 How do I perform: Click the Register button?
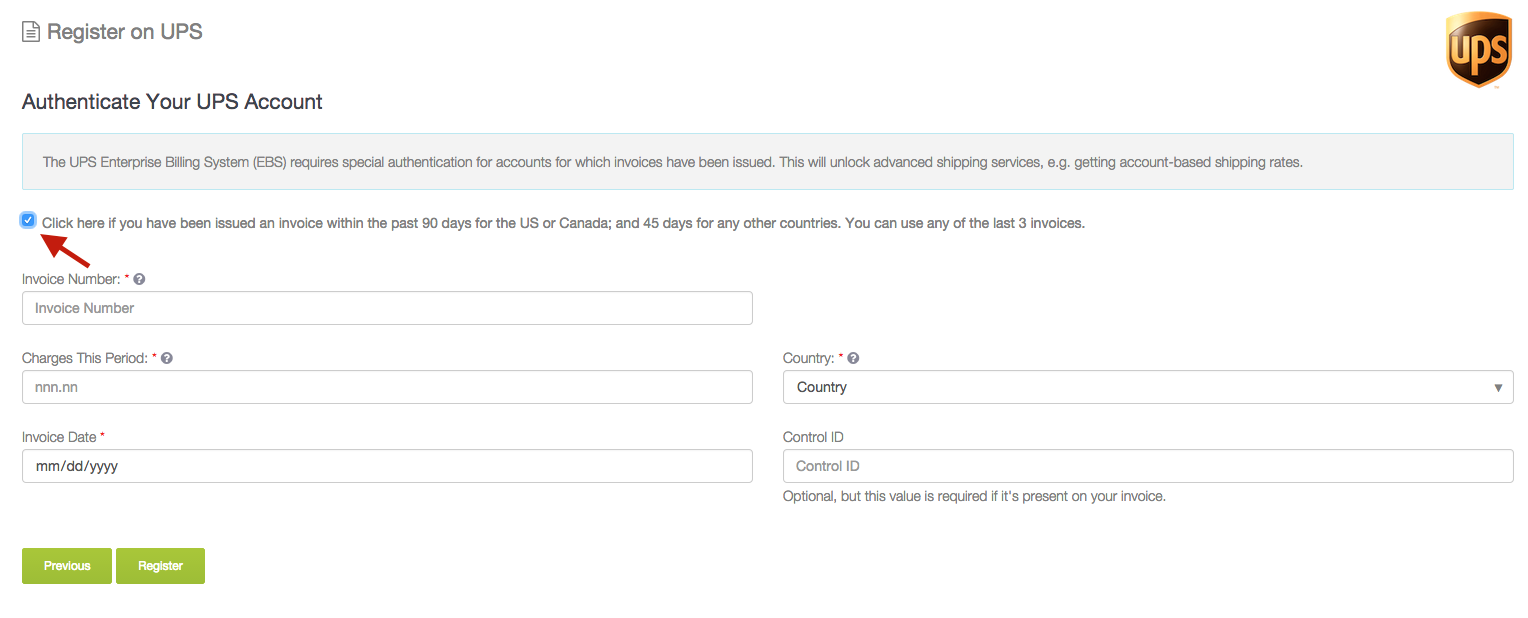tap(160, 566)
